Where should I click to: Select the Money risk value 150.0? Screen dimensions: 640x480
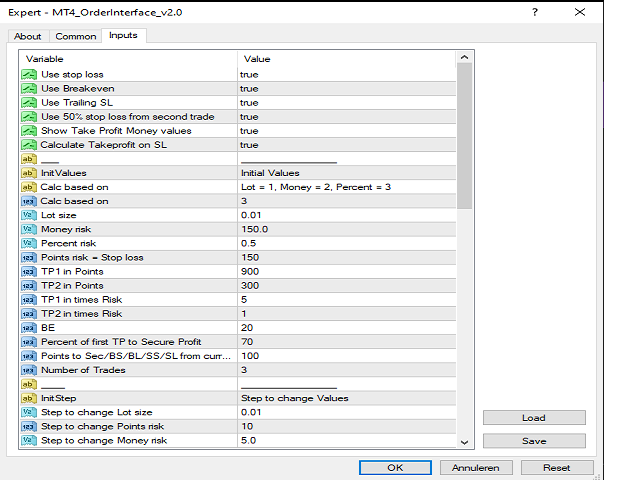coord(254,229)
